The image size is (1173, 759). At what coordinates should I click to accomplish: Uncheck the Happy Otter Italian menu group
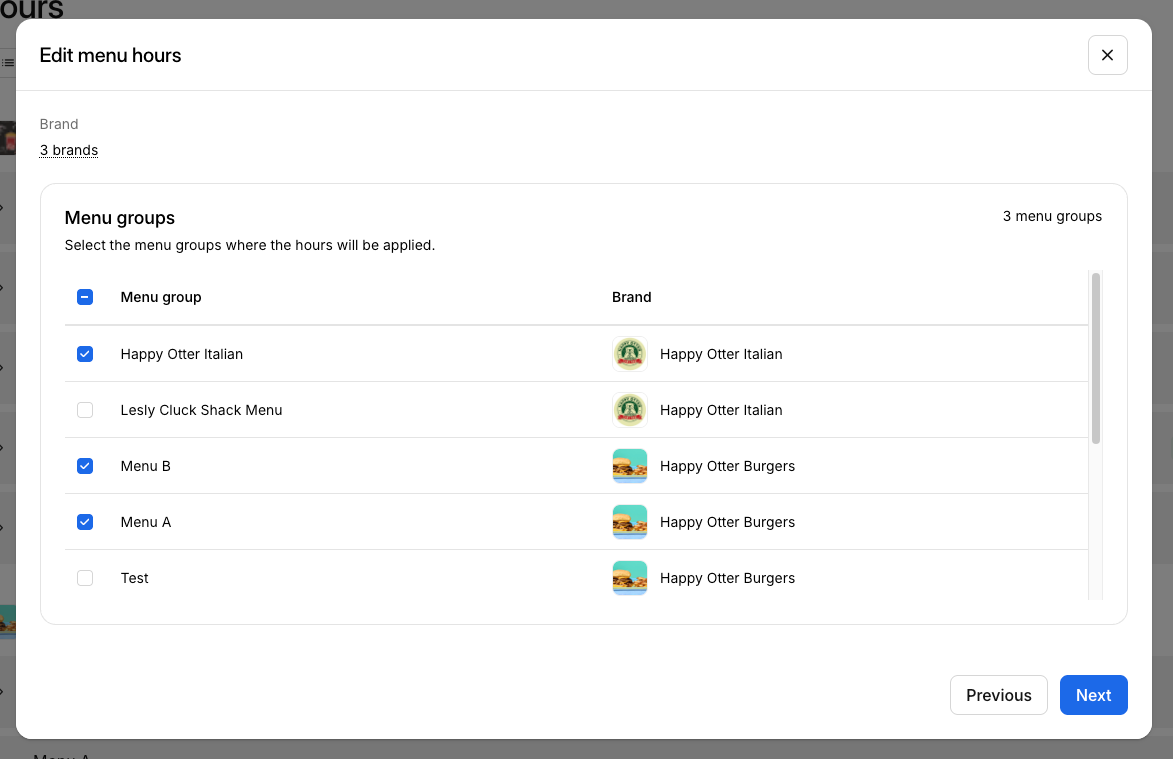click(x=85, y=354)
